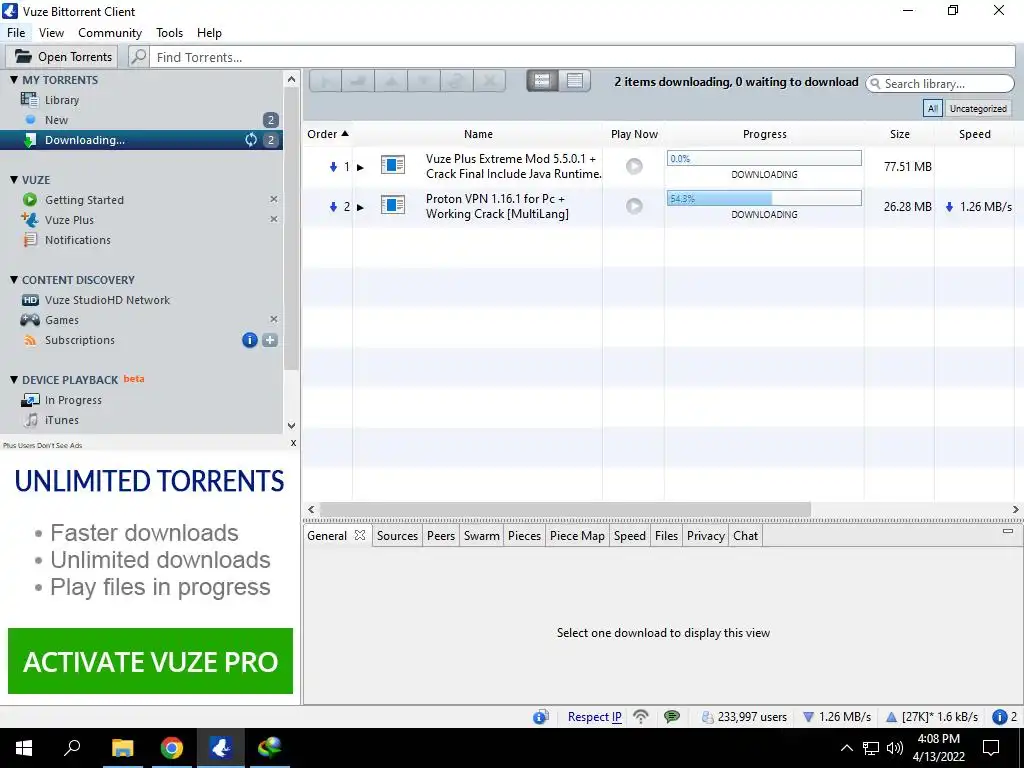Viewport: 1024px width, 768px height.
Task: Open the Community menu
Action: (110, 33)
